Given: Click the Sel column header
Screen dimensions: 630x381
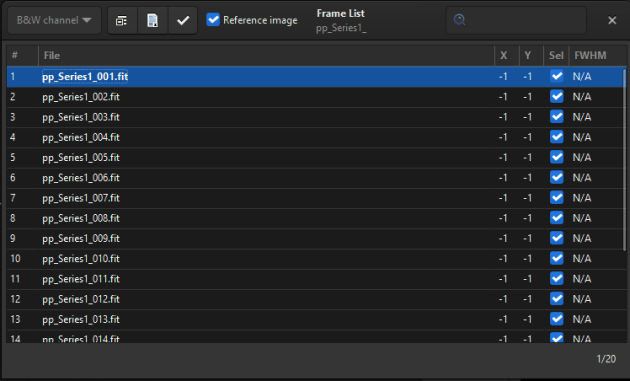Looking at the screenshot, I should coord(556,55).
